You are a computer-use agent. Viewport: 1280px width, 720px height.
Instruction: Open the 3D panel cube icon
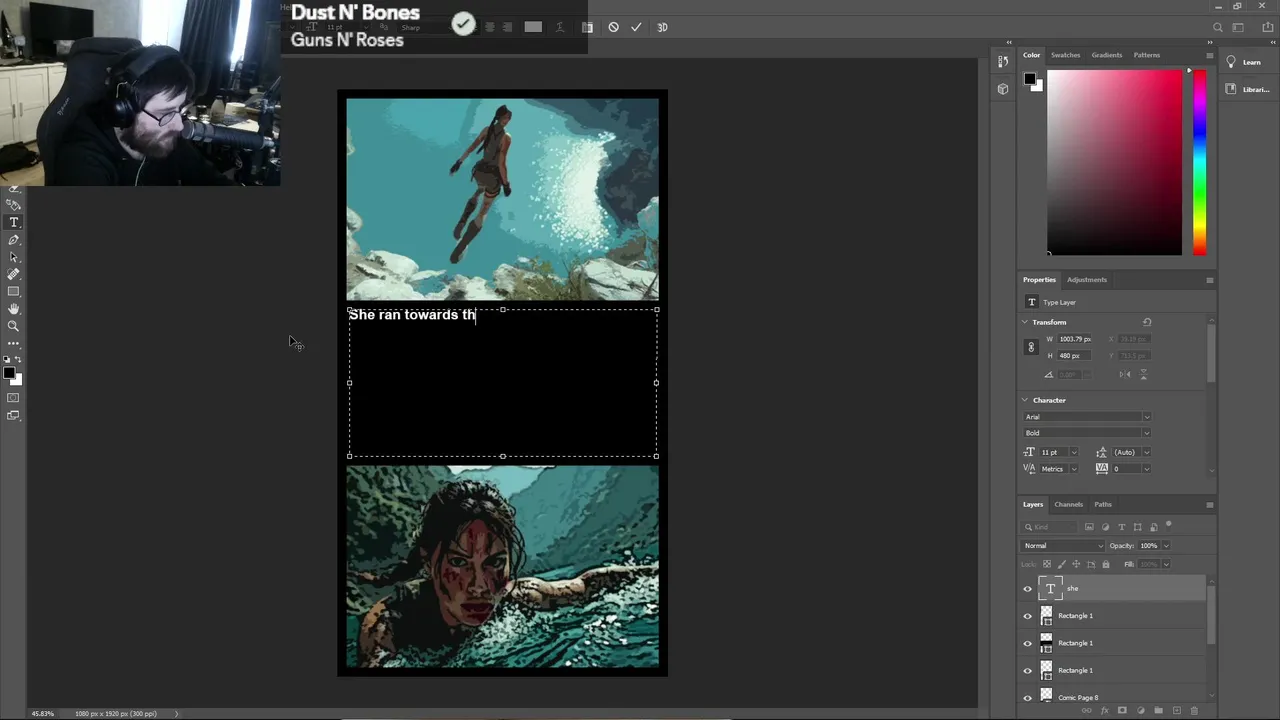(1003, 89)
